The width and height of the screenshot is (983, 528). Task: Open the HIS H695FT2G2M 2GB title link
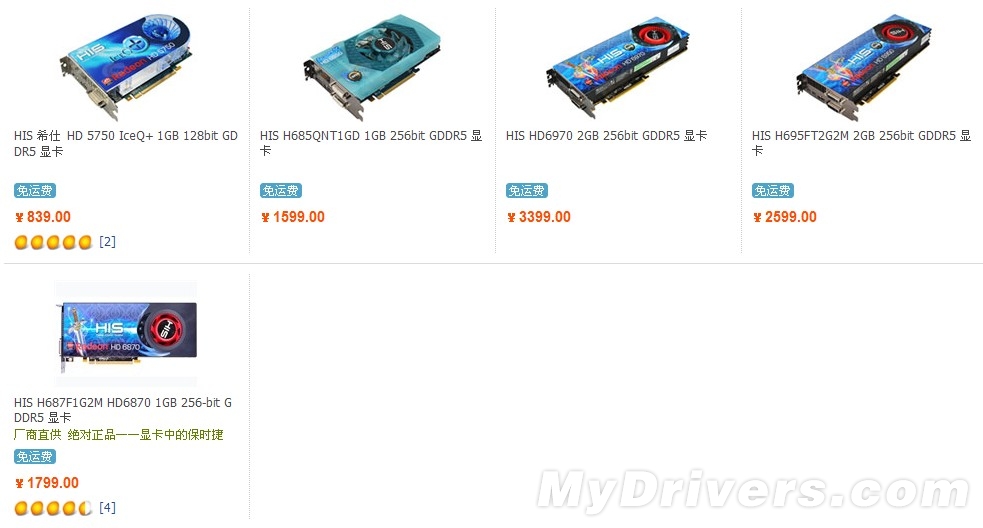tap(861, 143)
